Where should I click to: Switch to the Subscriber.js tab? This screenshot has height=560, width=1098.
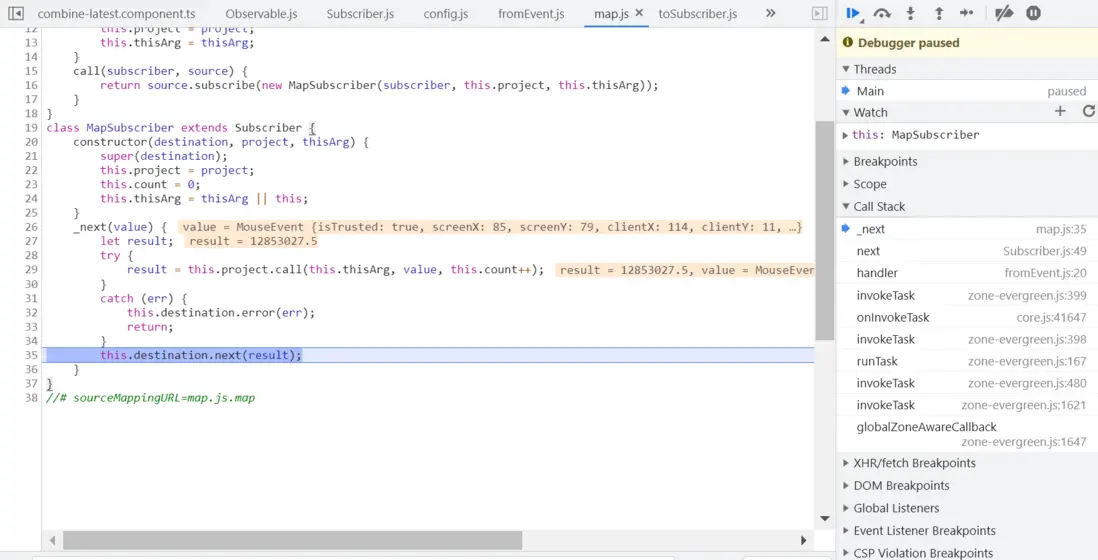pyautogui.click(x=360, y=14)
